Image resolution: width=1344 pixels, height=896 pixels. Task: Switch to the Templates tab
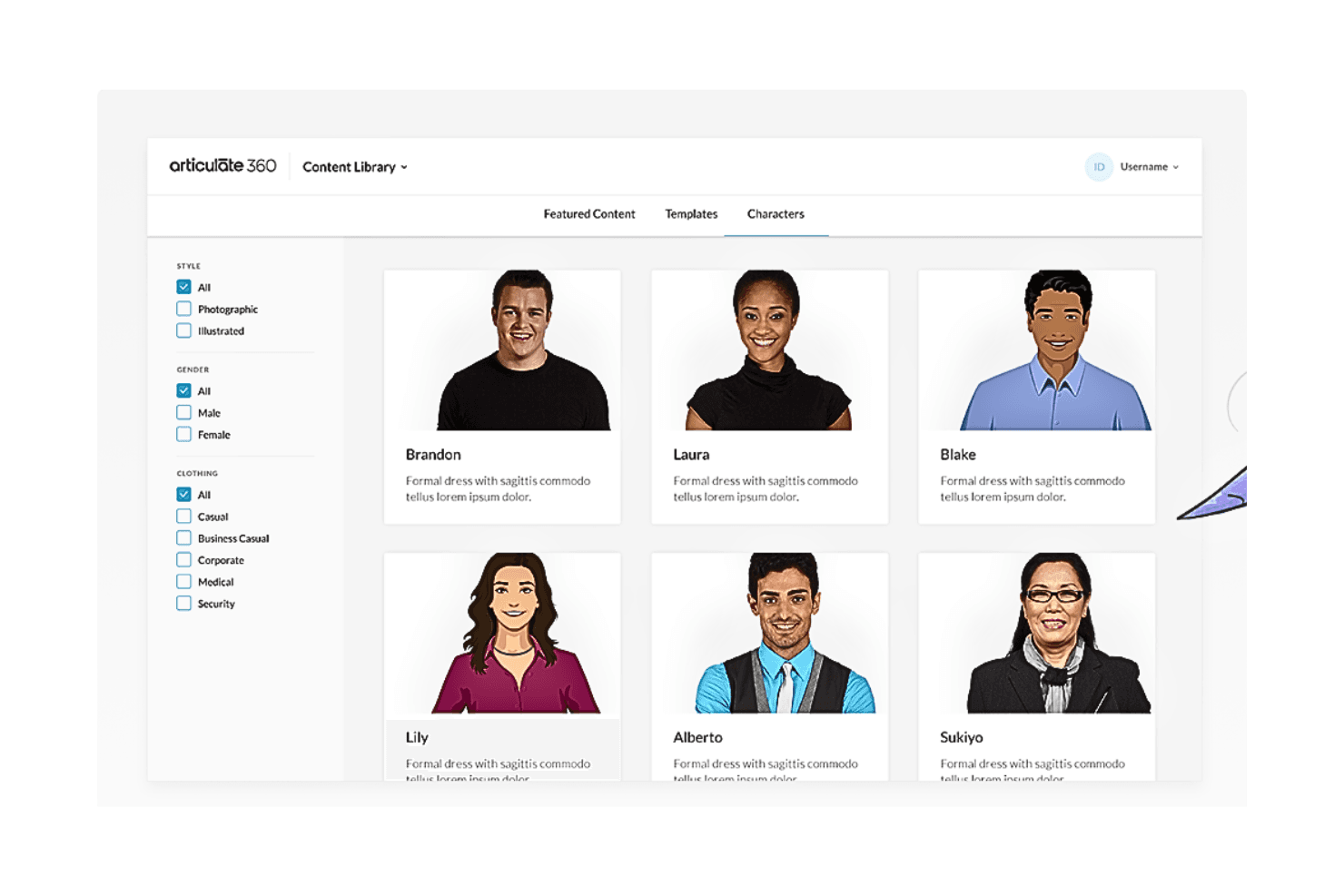[x=691, y=214]
